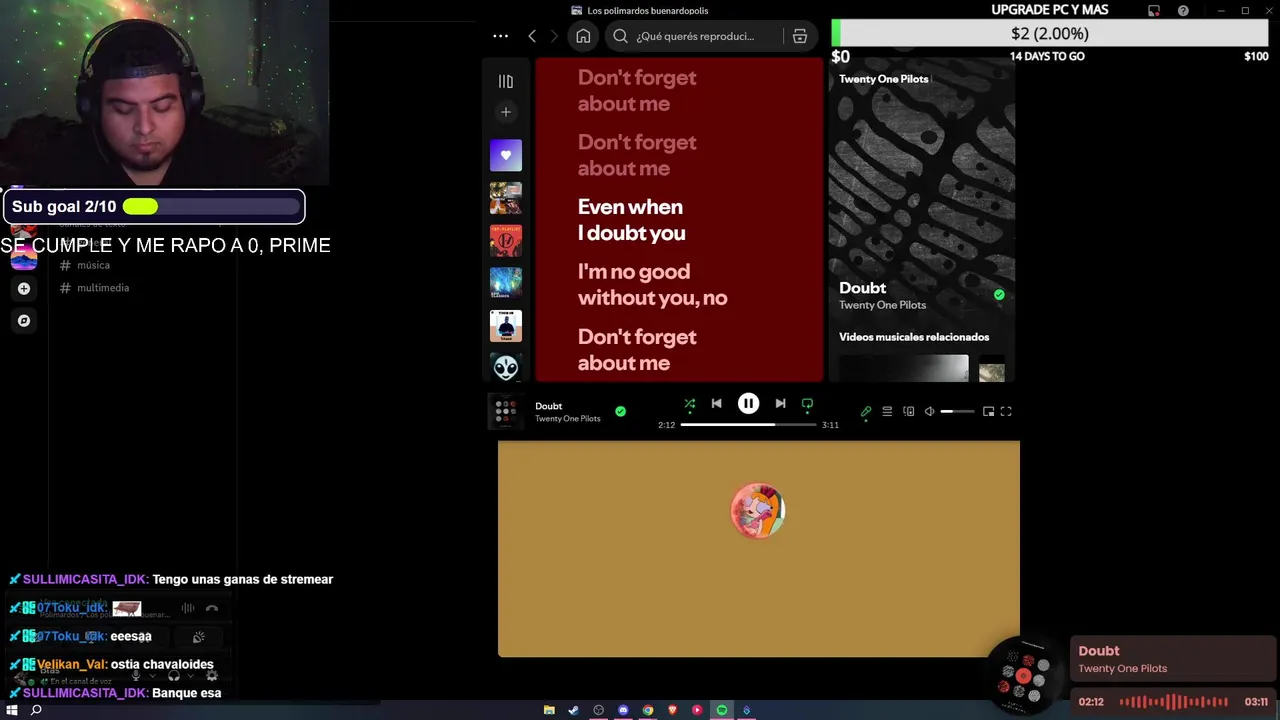This screenshot has height=720, width=1280.
Task: Open Liked Songs heart playlist
Action: tap(506, 155)
